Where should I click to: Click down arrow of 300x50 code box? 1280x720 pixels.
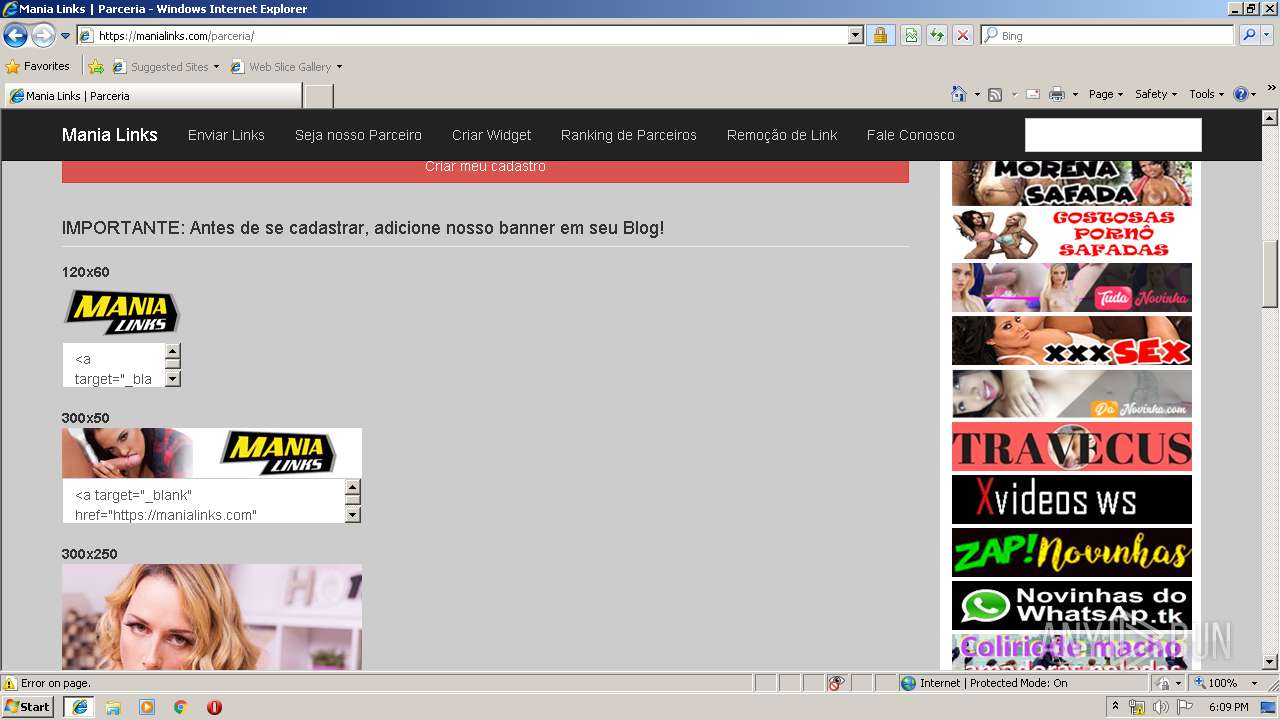pos(353,515)
